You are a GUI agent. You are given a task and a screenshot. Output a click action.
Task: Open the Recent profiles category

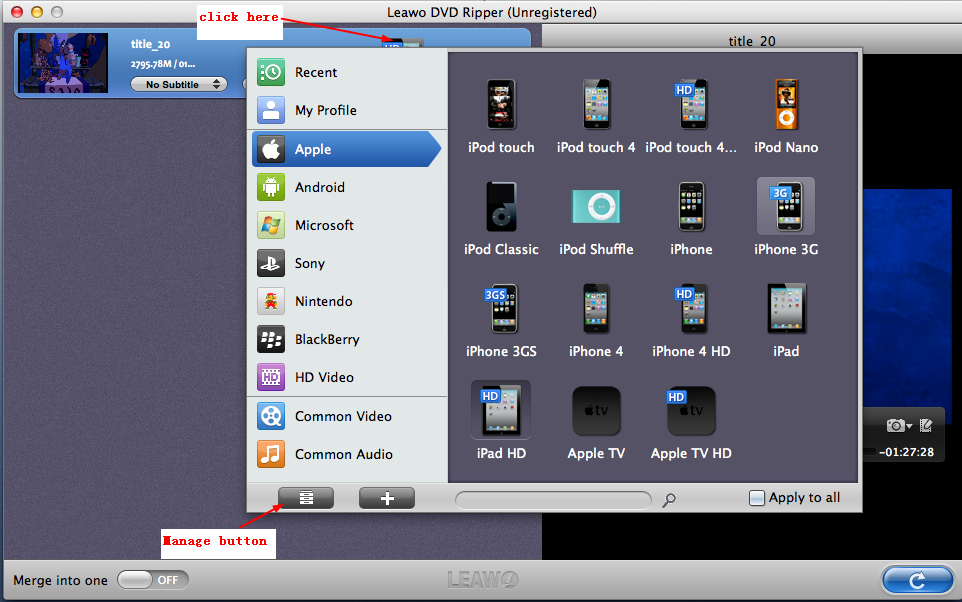point(347,72)
